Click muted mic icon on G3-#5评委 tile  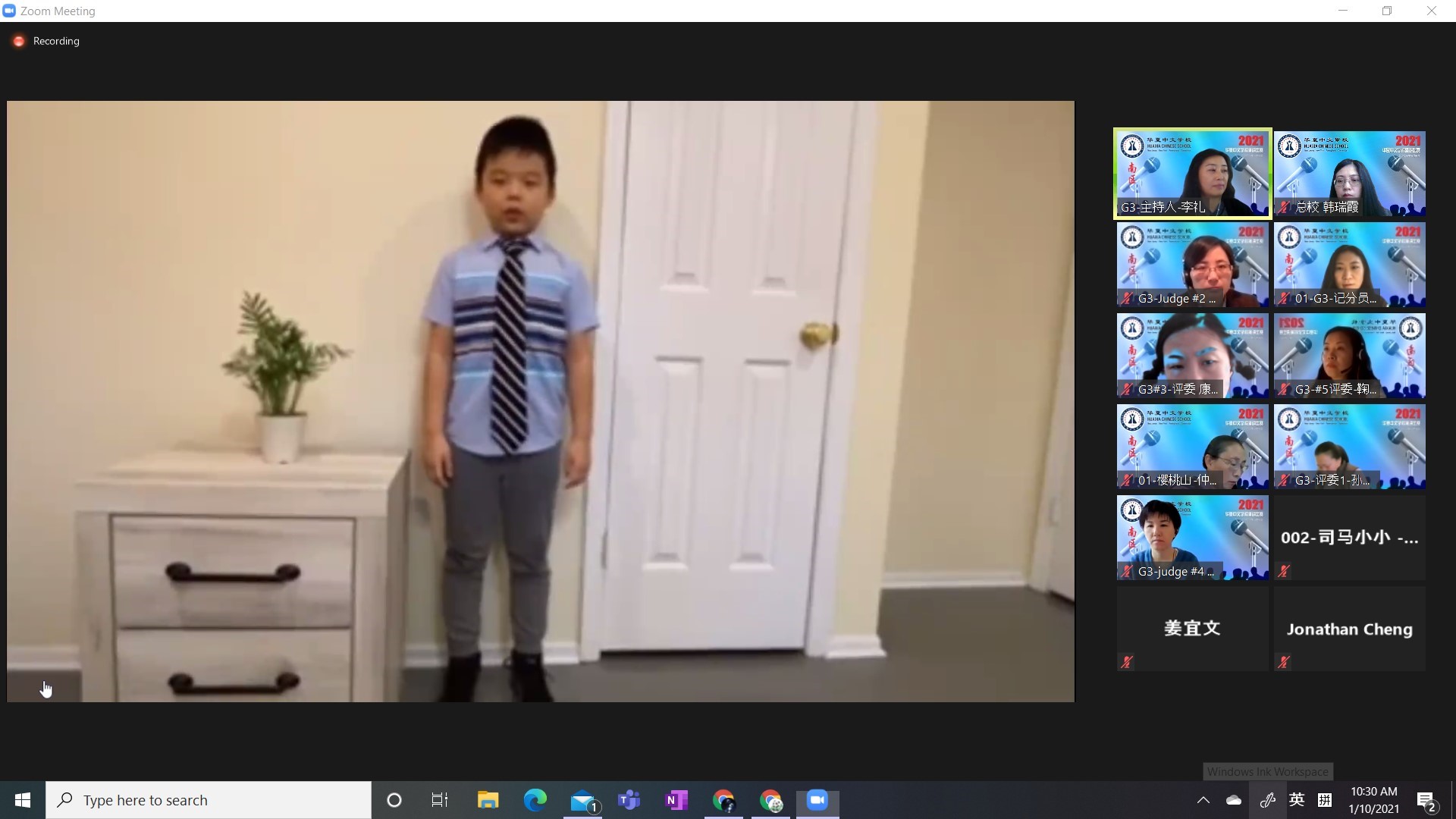1284,389
